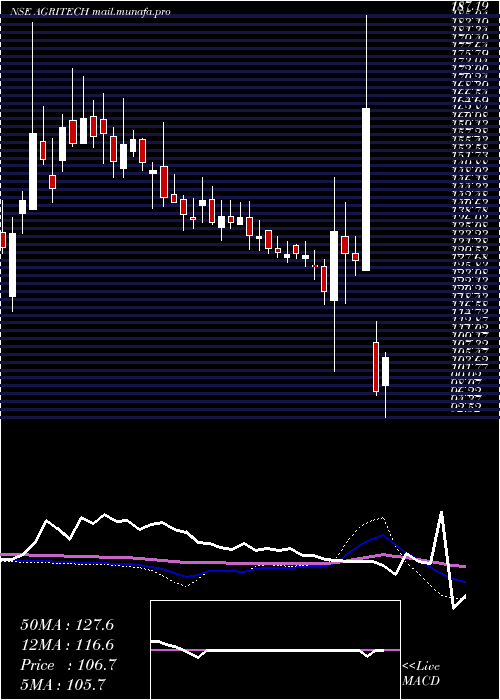Click the 12MA : 116.6 reading
The height and width of the screenshot is (700, 500).
[67, 645]
